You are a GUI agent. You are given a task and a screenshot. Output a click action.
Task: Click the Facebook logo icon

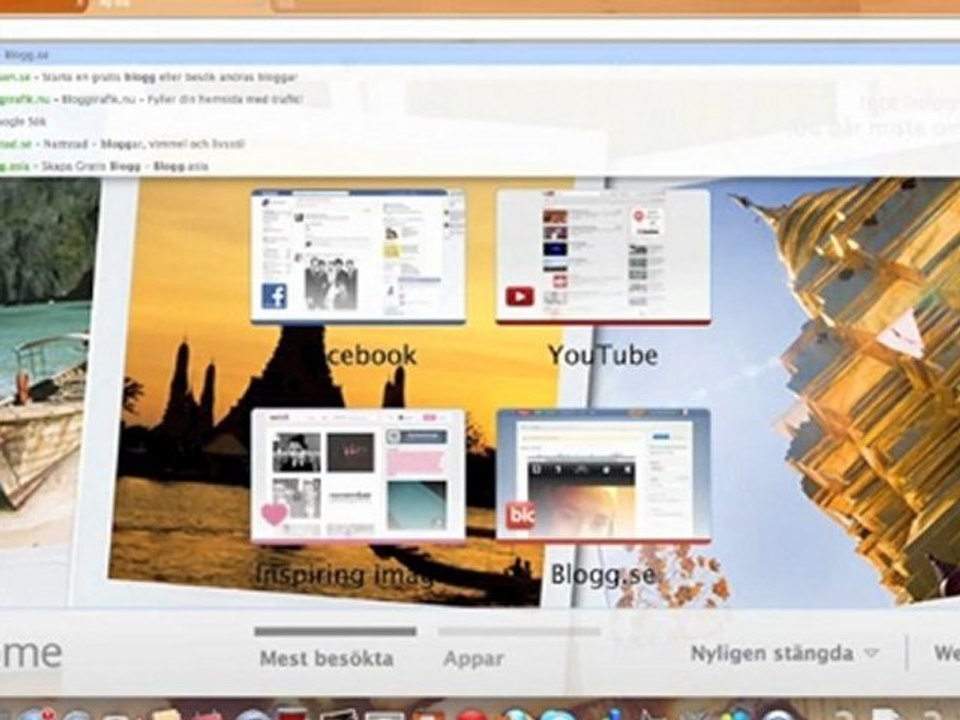coord(274,296)
